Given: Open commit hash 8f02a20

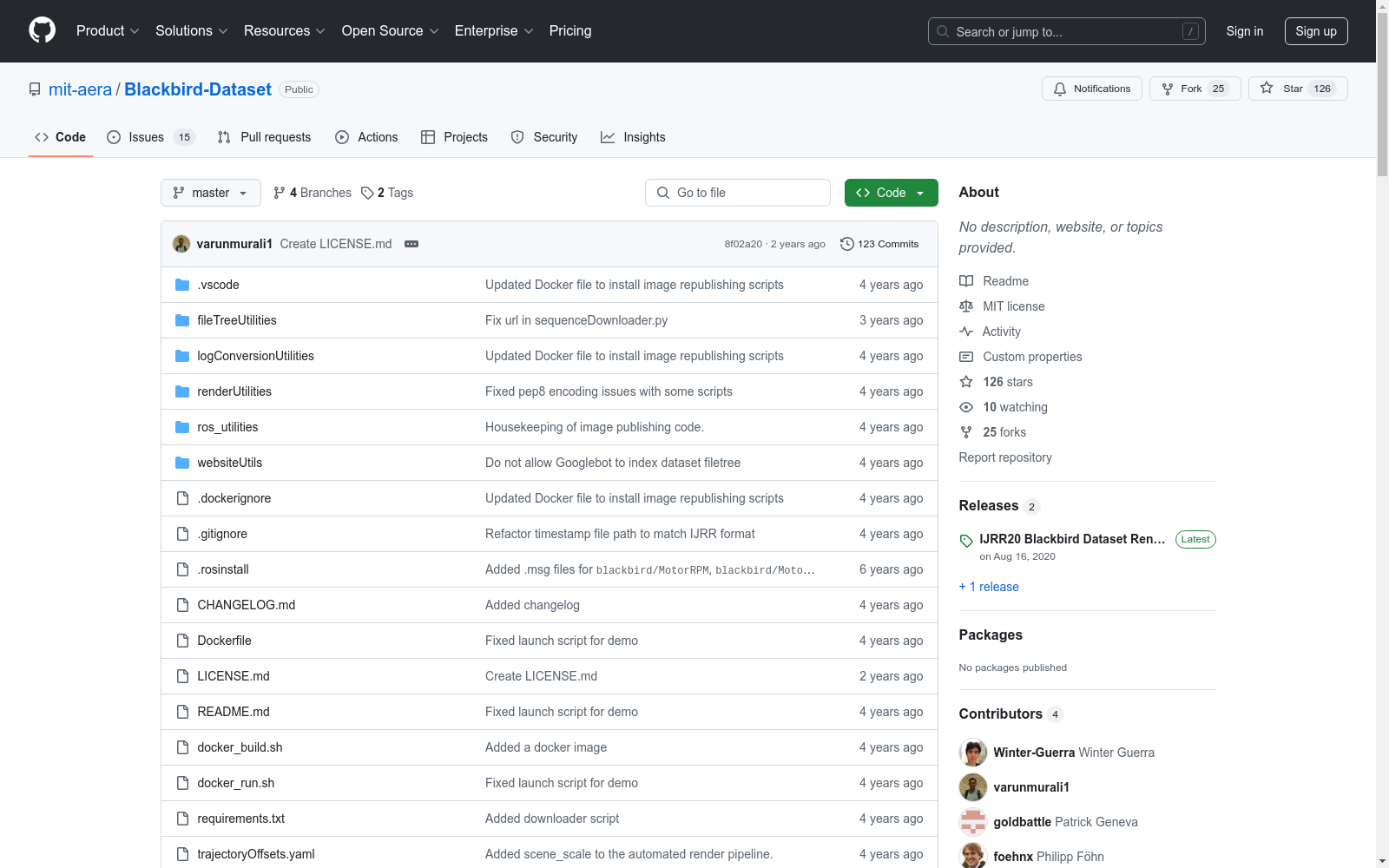Looking at the screenshot, I should tap(743, 244).
